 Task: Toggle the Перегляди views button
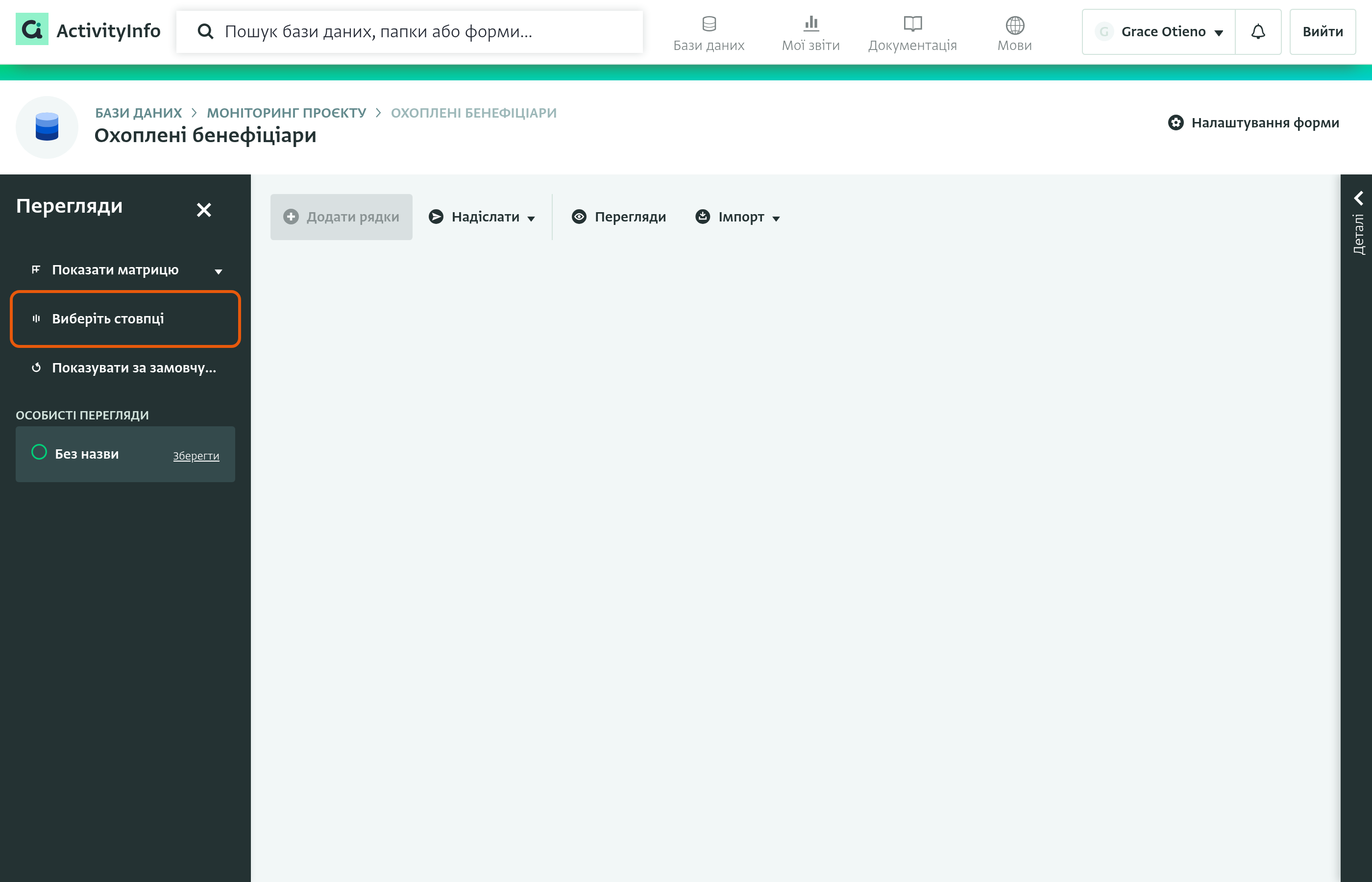(619, 217)
